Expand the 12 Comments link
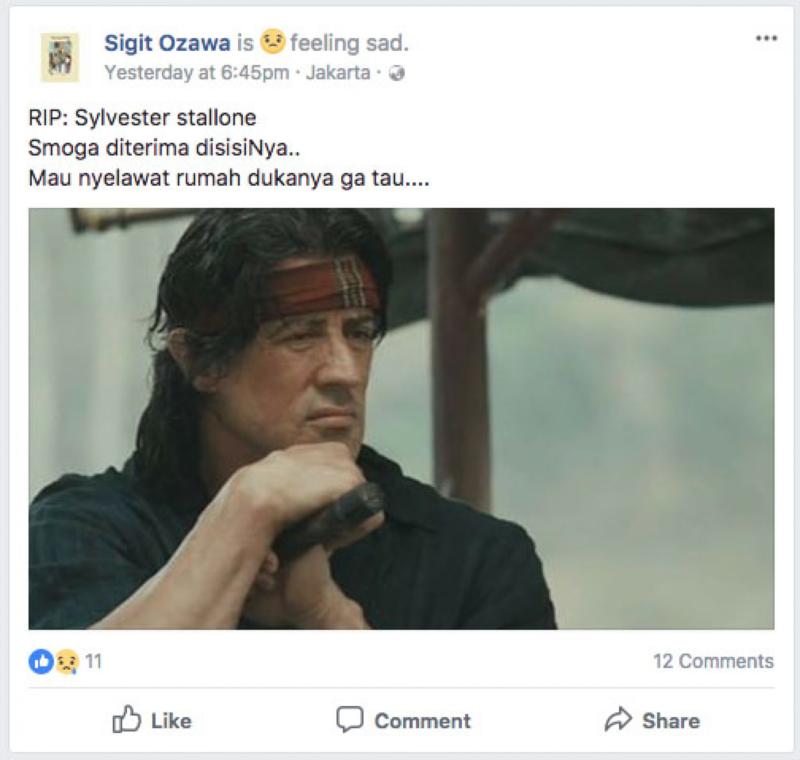 (x=713, y=661)
